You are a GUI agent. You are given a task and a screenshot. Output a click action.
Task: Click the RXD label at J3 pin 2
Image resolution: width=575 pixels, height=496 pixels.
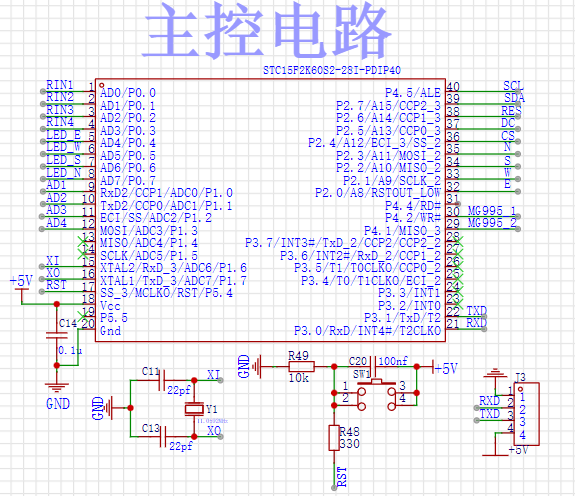(x=490, y=401)
